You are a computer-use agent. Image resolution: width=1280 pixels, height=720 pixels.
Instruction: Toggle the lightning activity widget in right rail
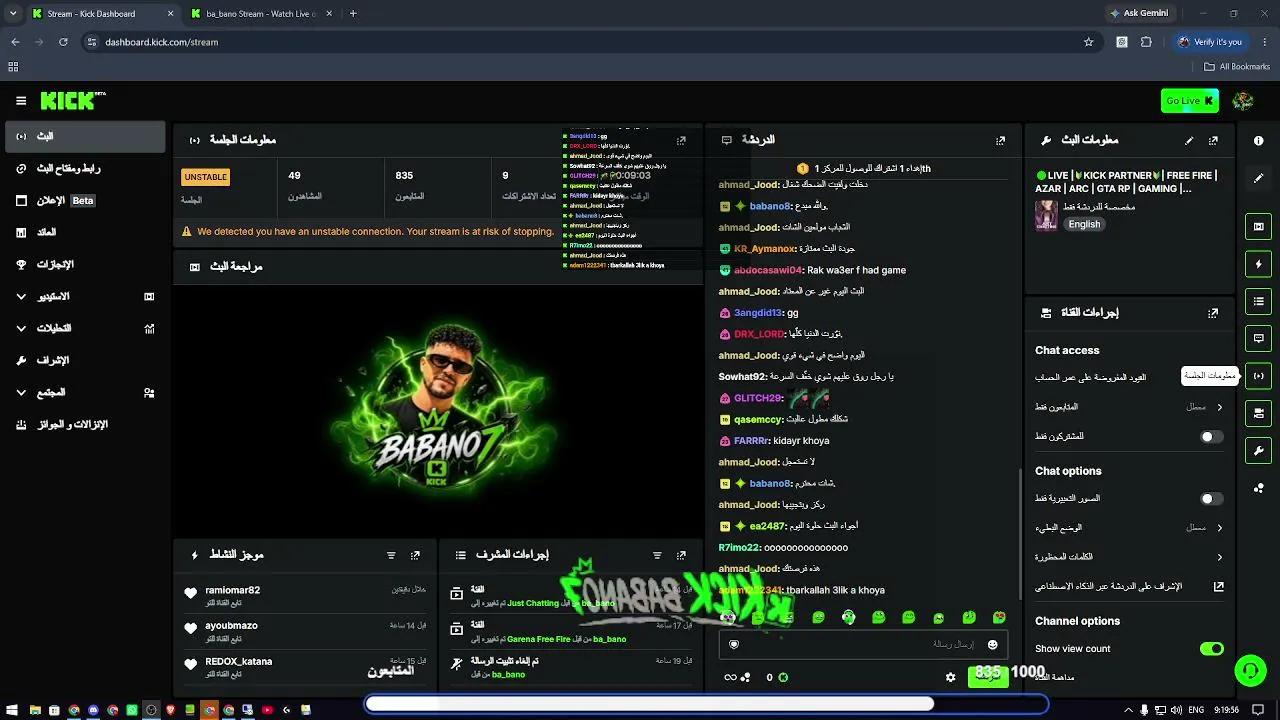coord(1258,264)
